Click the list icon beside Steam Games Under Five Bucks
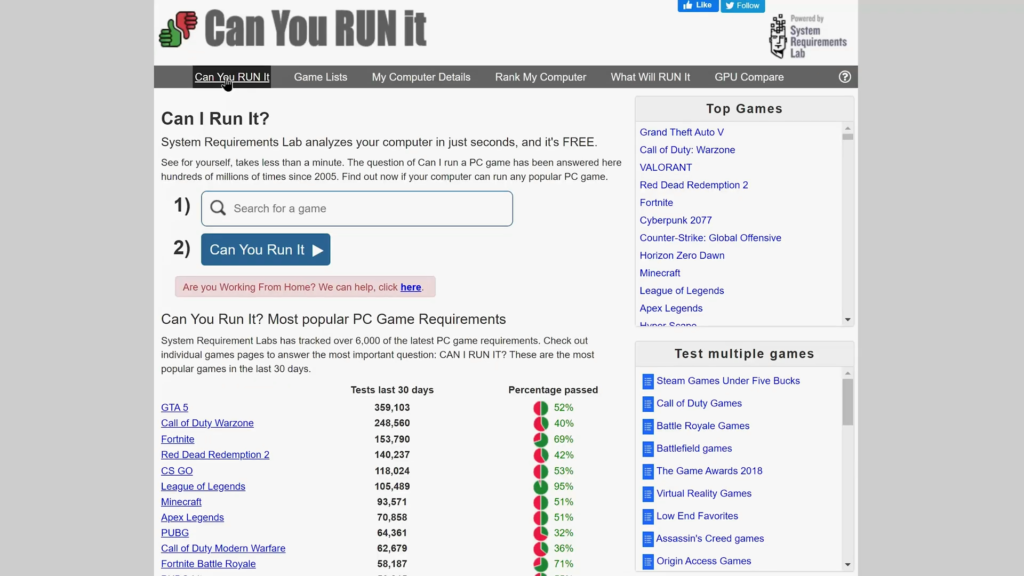Screen dimensions: 1024x576 (647, 381)
